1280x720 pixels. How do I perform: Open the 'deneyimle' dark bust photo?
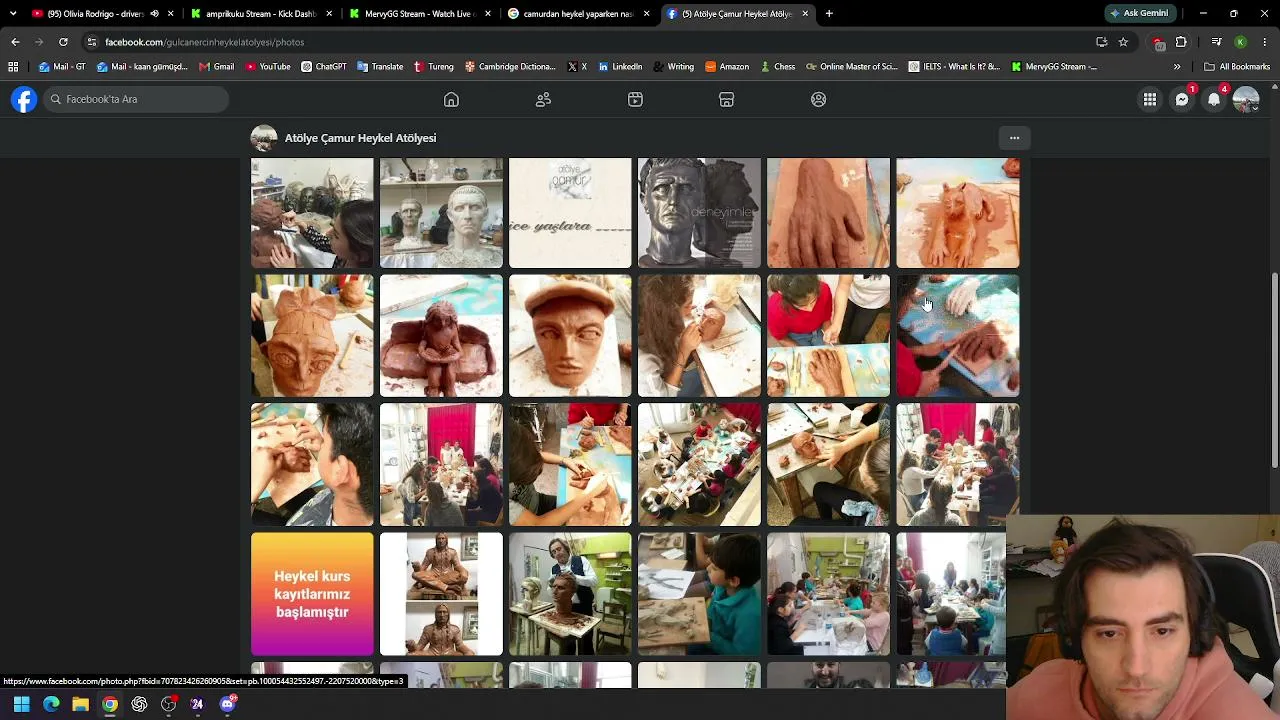[699, 213]
